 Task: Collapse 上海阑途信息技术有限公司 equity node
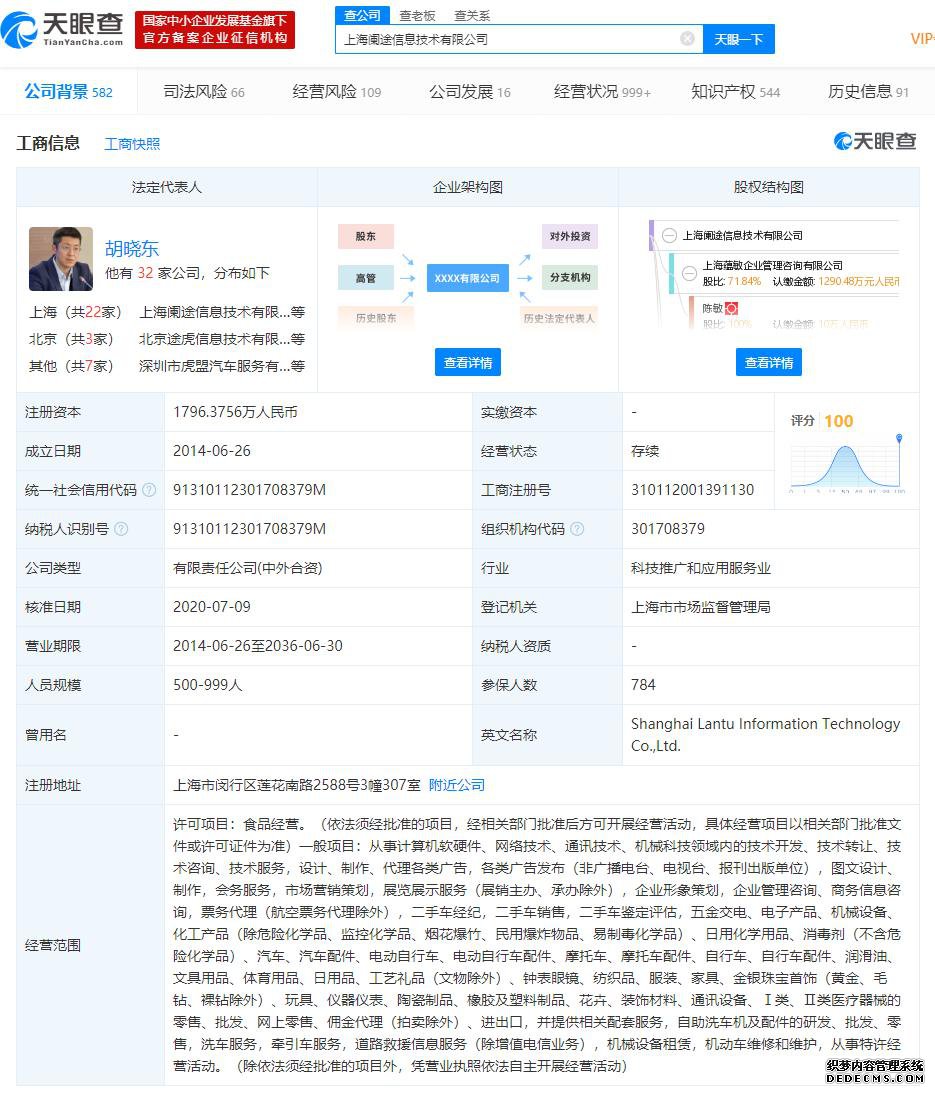click(x=669, y=236)
